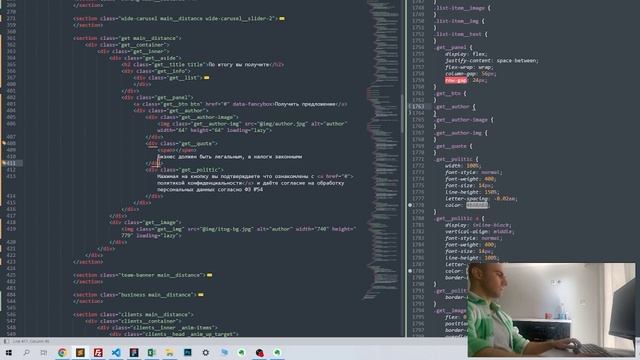Click 'display: inline-block' in CSS
Image resolution: width=640 pixels, height=360 pixels.
tap(478, 225)
